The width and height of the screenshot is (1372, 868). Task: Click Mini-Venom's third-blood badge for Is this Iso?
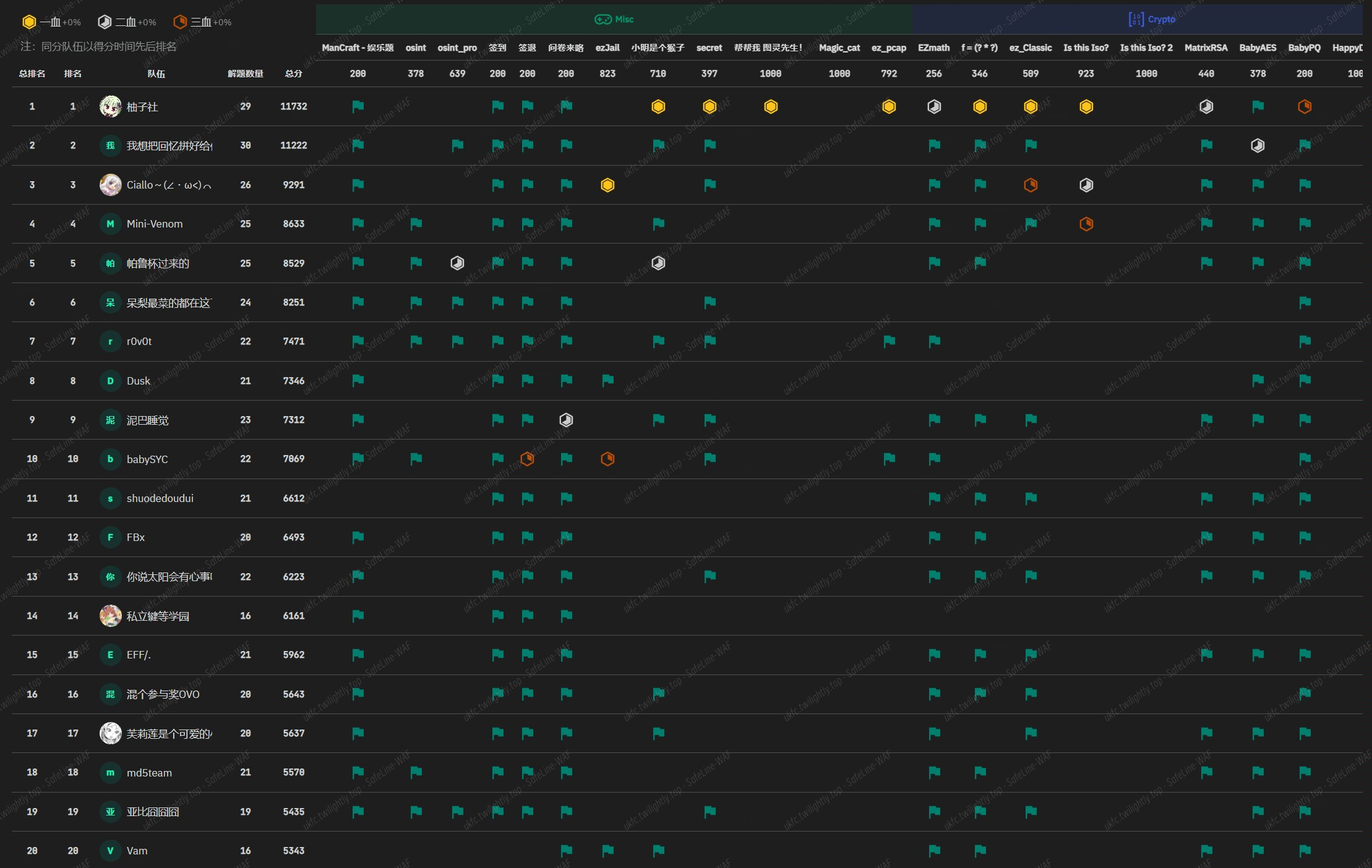tap(1086, 224)
